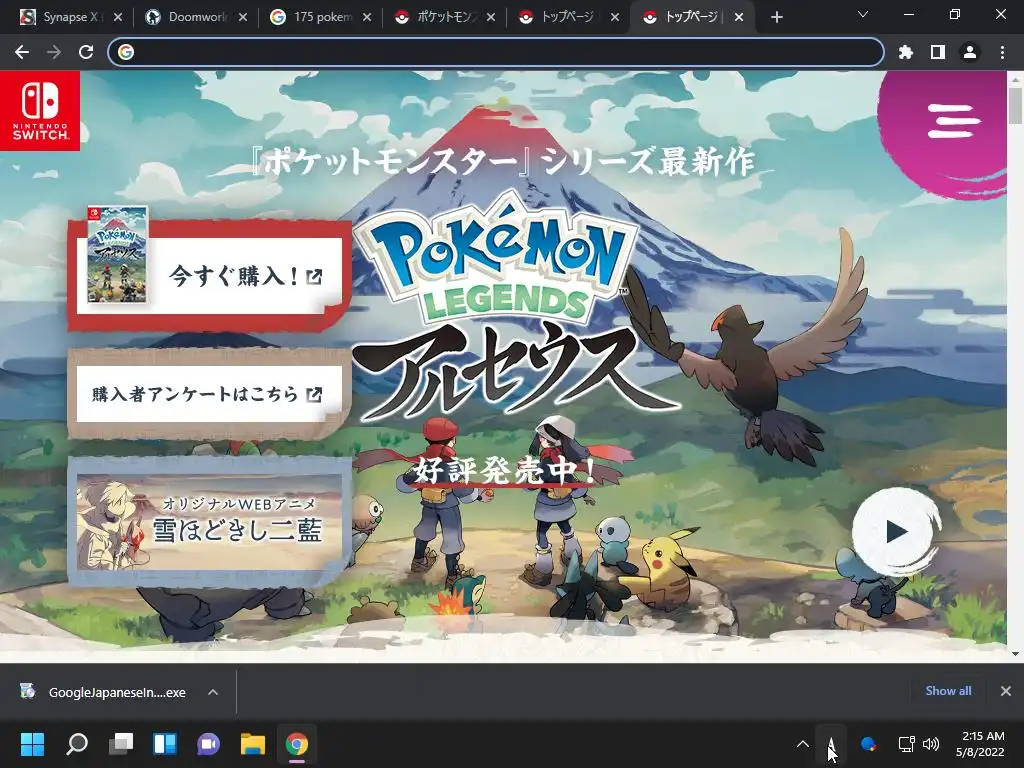This screenshot has height=768, width=1024.
Task: Play the trailer video button
Action: click(896, 531)
